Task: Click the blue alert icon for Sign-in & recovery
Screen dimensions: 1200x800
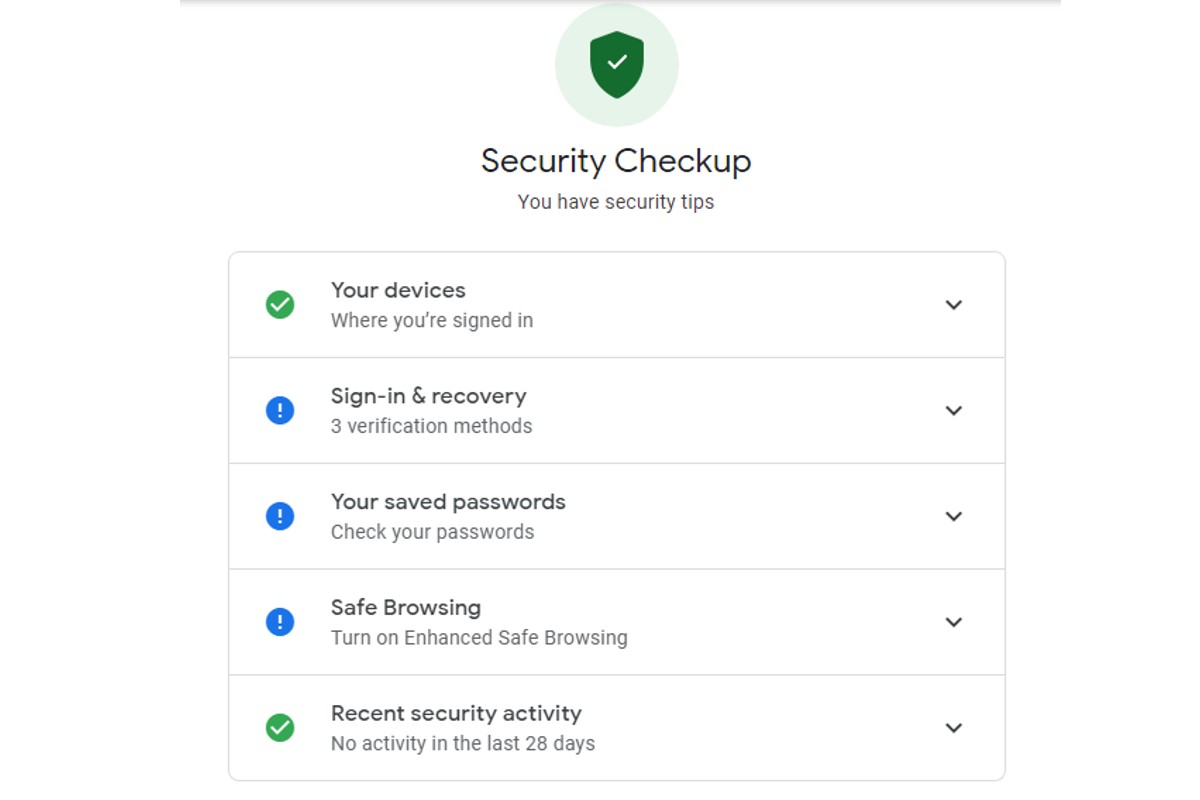Action: pos(280,410)
